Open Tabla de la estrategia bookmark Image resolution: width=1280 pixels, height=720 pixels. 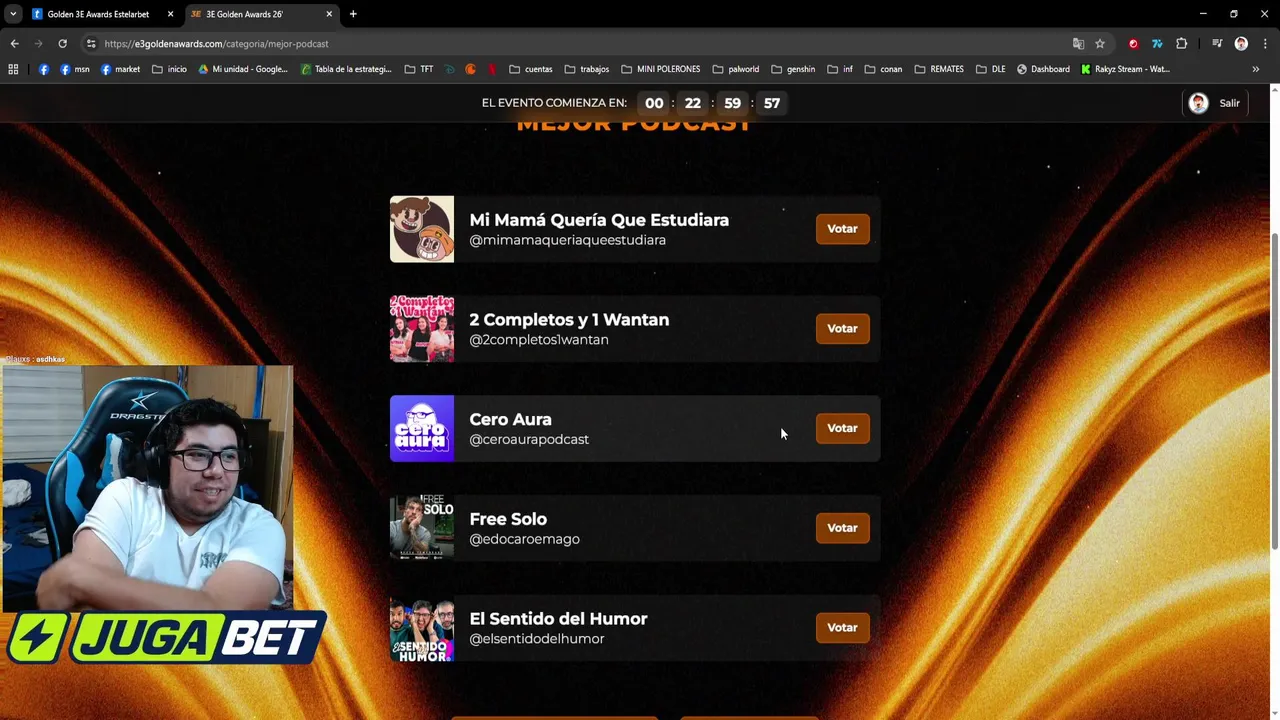pos(346,69)
